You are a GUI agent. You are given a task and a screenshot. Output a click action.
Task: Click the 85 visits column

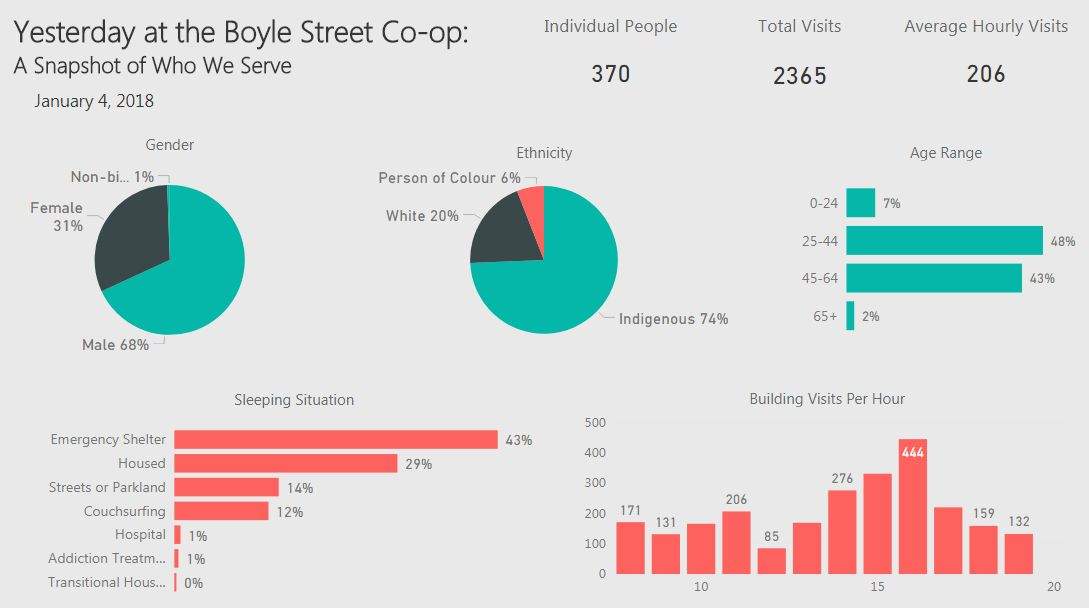coord(772,561)
